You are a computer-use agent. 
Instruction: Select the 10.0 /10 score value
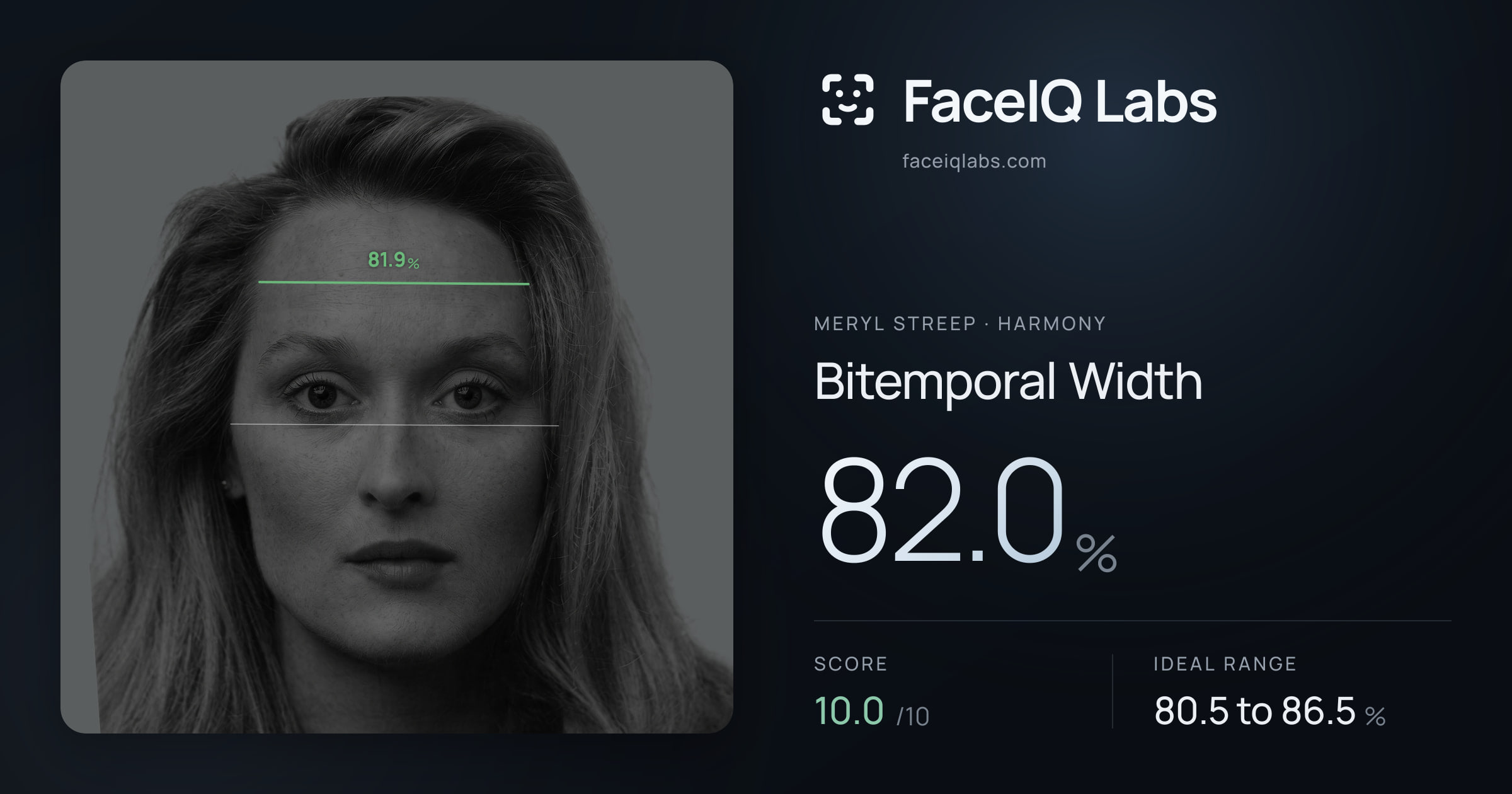871,711
